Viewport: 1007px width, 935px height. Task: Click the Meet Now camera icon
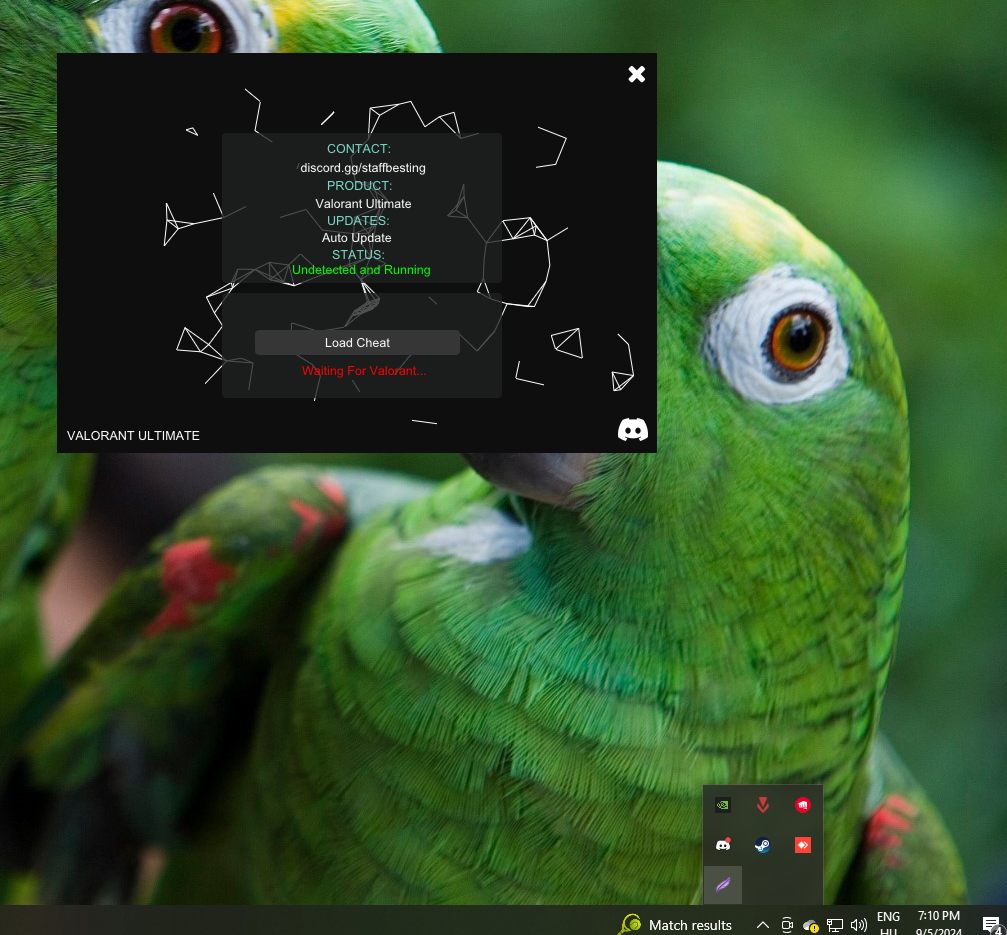click(787, 925)
